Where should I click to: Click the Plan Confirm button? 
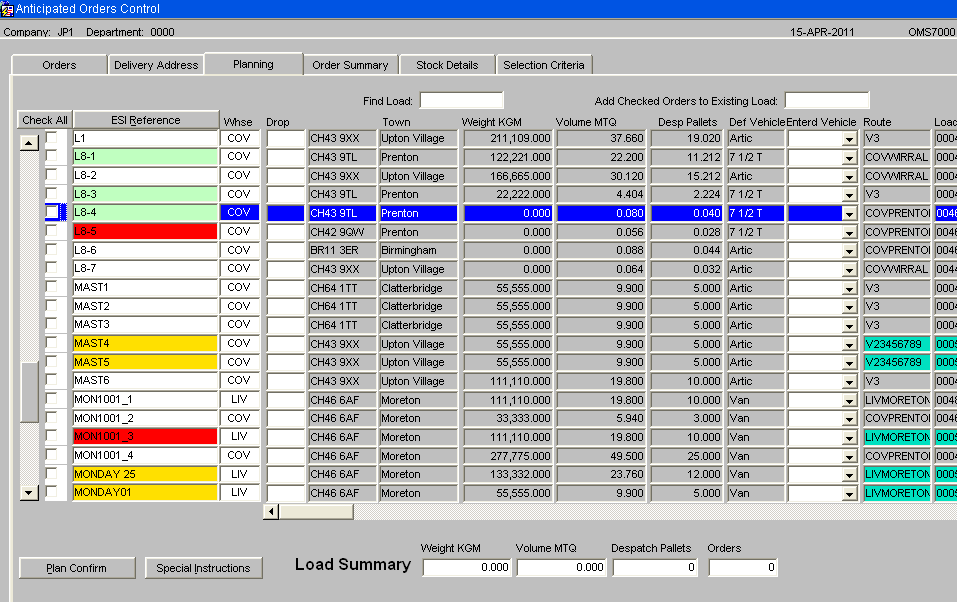pos(77,568)
